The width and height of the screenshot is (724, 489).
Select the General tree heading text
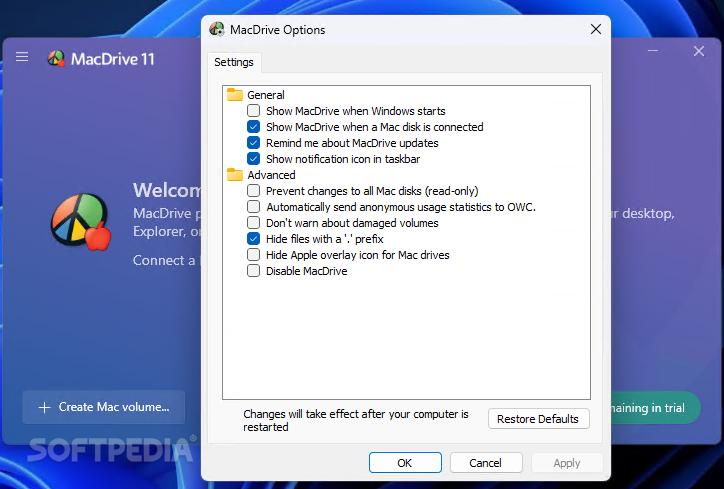pos(266,95)
